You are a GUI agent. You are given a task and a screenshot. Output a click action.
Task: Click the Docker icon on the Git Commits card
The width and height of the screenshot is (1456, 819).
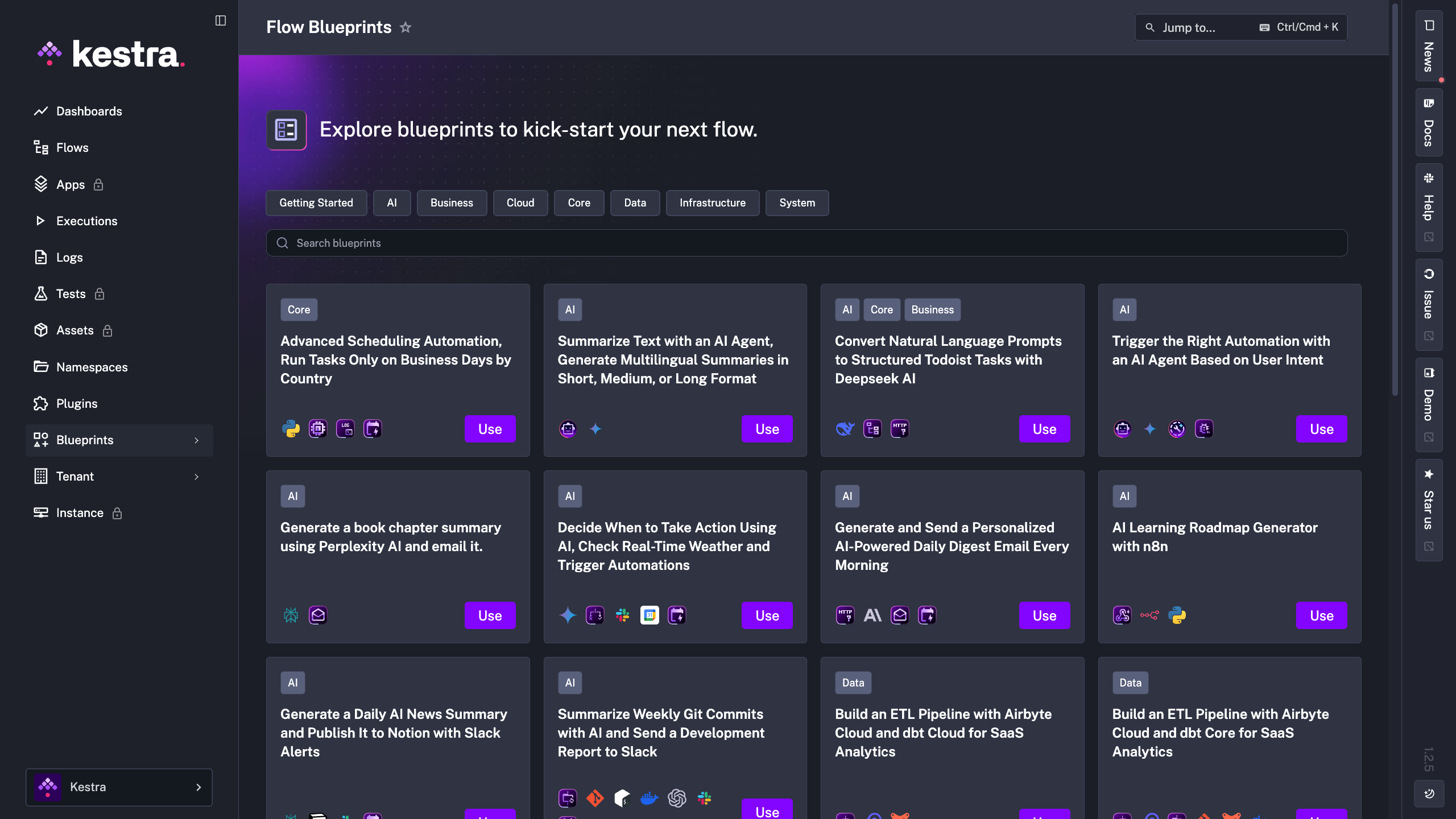tap(649, 799)
